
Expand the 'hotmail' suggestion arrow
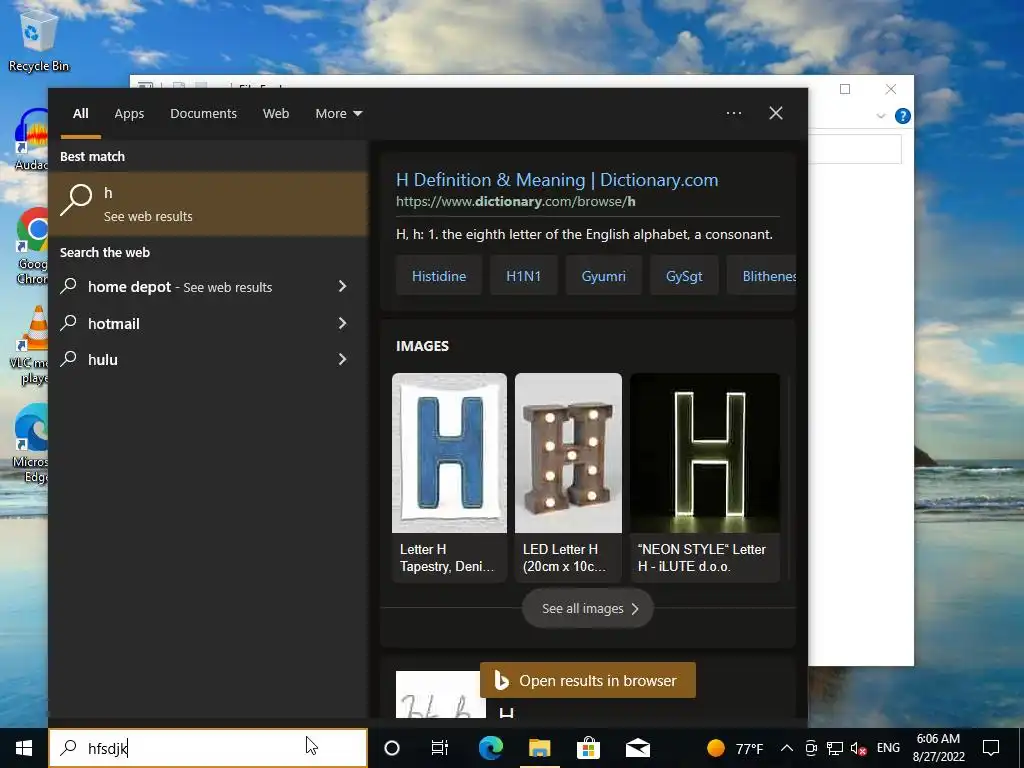(x=342, y=323)
